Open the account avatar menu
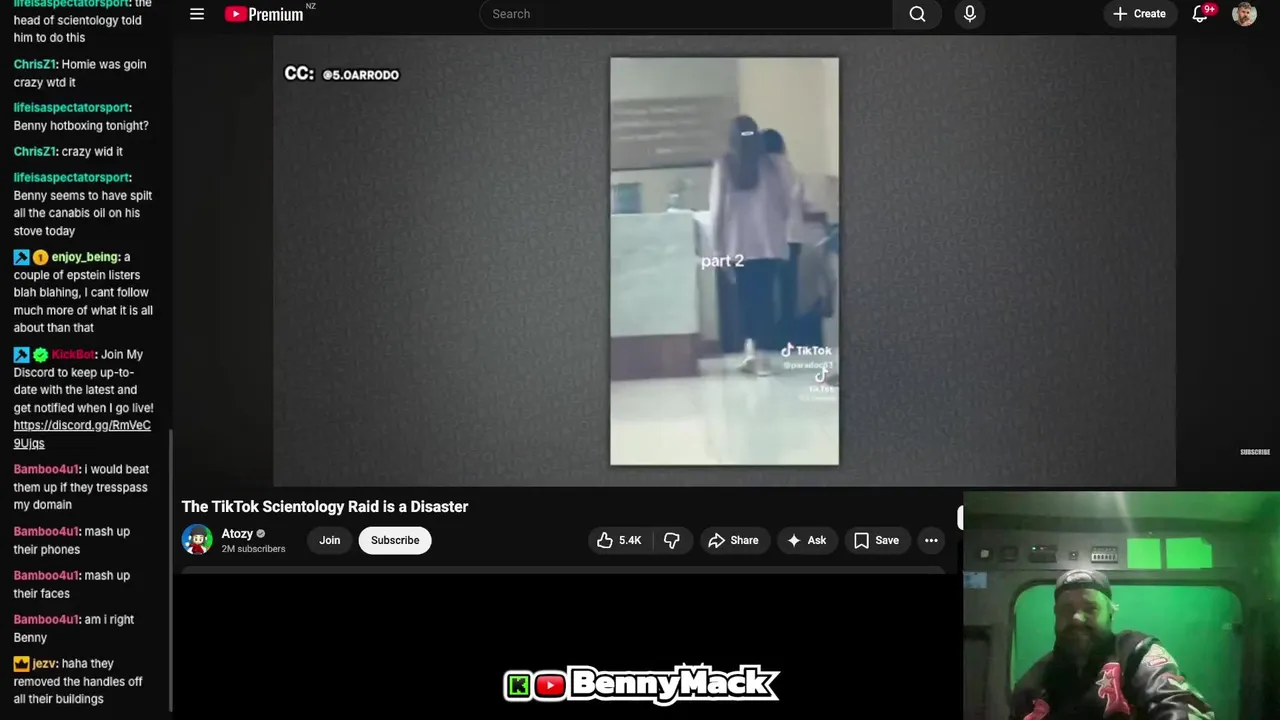This screenshot has height=720, width=1280. (1244, 14)
